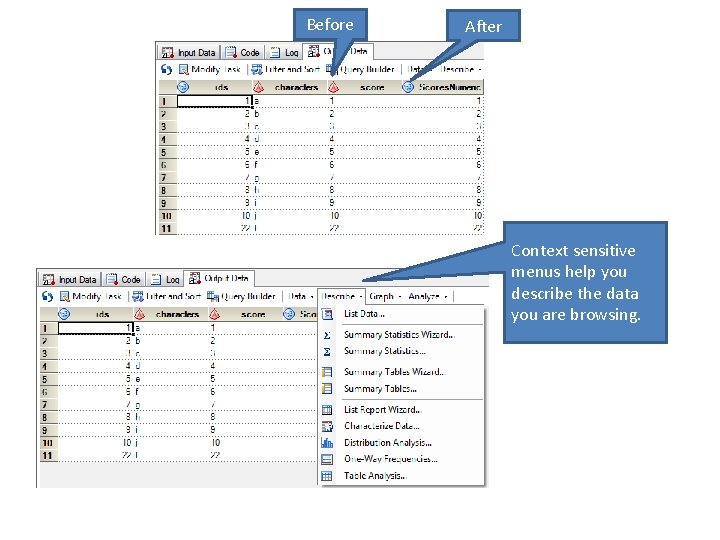This screenshot has width=720, height=540.
Task: Click Filter and Sort in the upper window
Action: point(286,69)
